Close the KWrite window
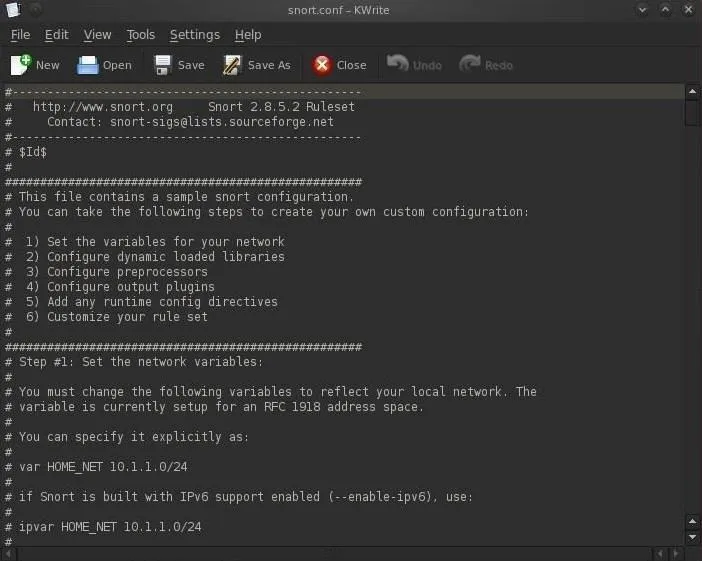702x561 pixels. click(x=689, y=9)
